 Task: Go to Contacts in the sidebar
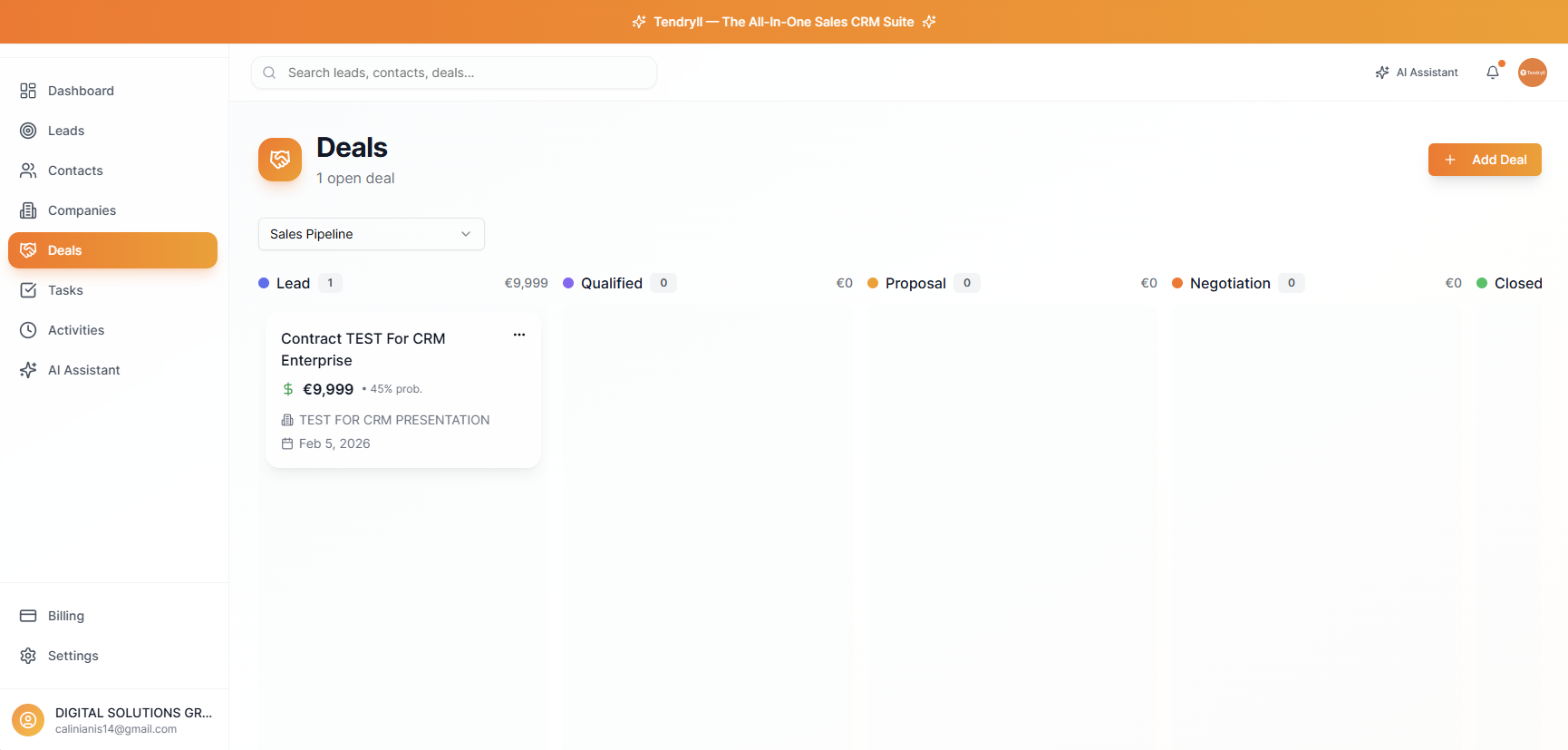click(x=75, y=170)
